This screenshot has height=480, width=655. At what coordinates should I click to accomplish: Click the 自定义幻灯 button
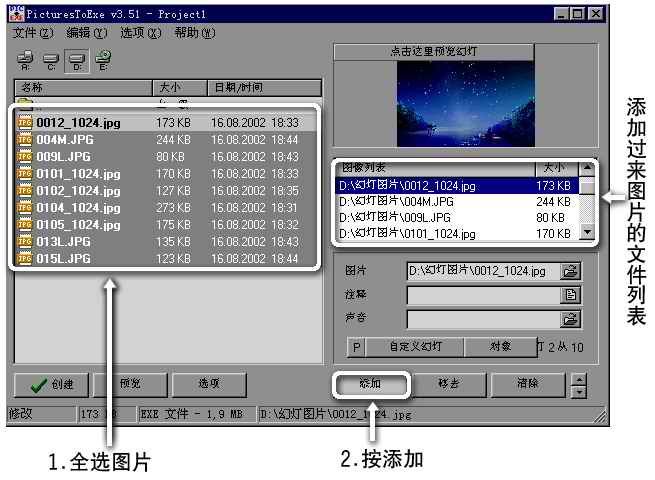point(415,347)
